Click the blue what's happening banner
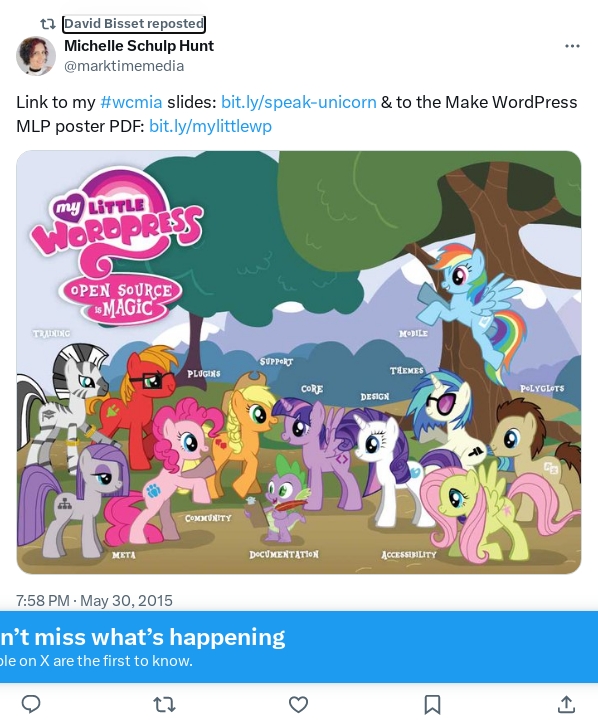598x720 pixels. tap(299, 647)
